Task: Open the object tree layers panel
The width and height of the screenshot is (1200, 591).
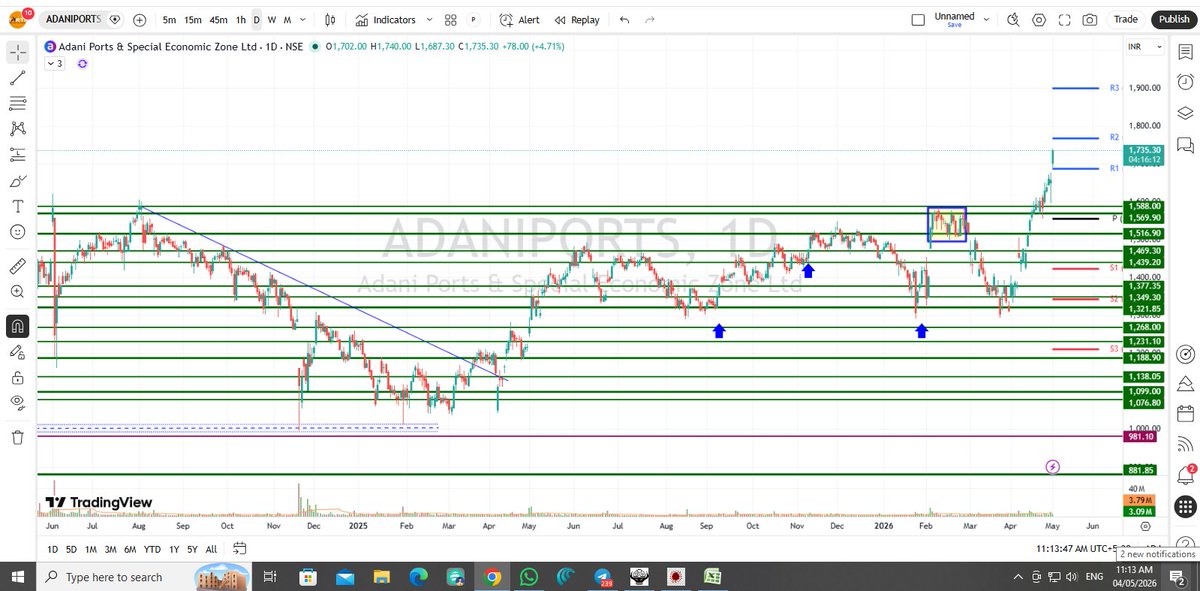Action: point(1185,113)
